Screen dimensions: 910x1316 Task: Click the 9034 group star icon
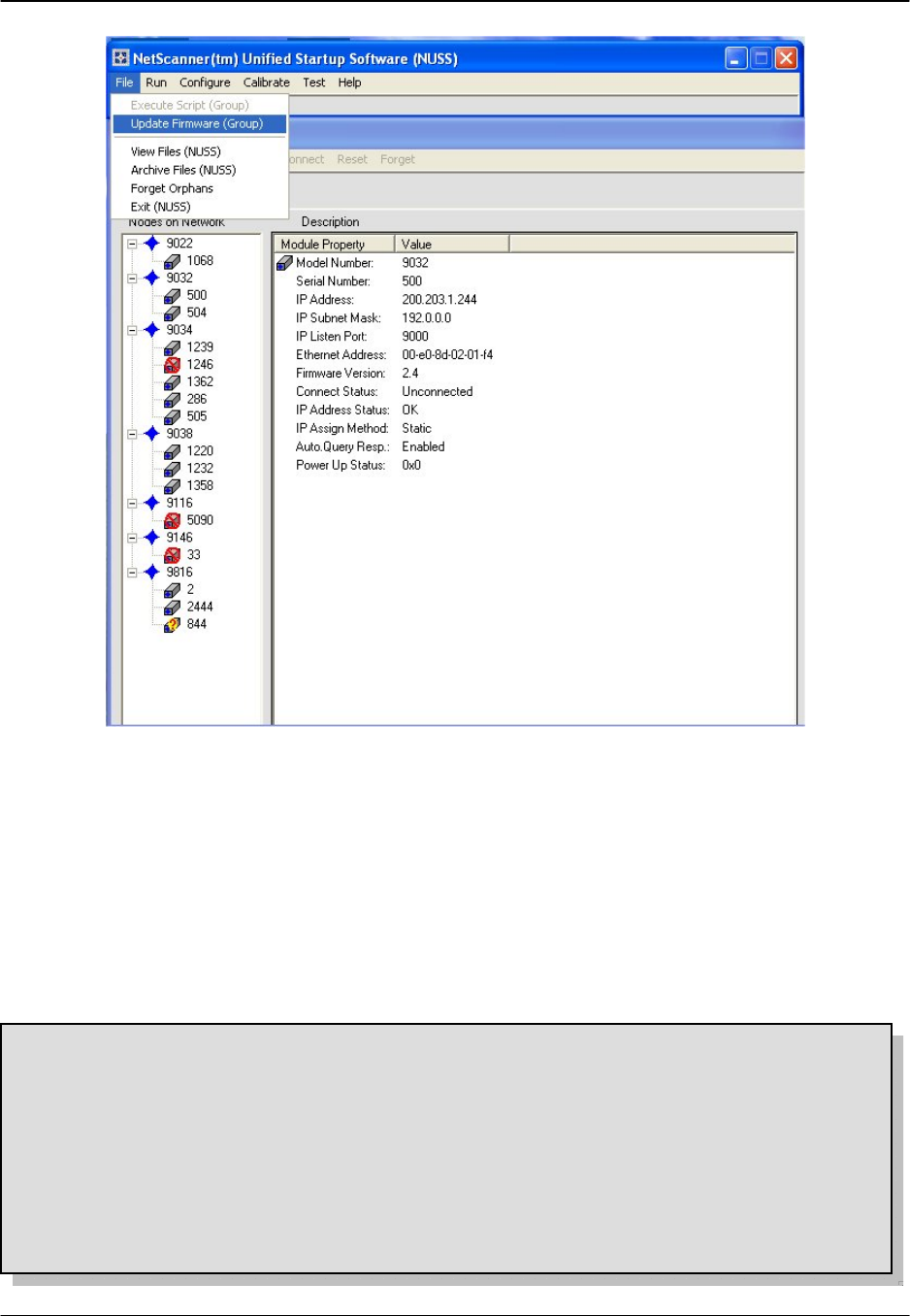tap(151, 330)
